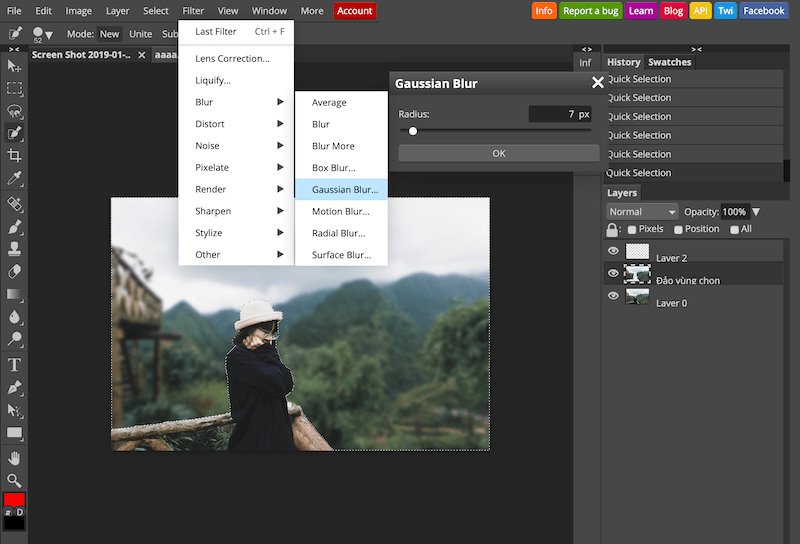Click the Report a bug button
Image resolution: width=800 pixels, height=544 pixels.
pyautogui.click(x=590, y=11)
